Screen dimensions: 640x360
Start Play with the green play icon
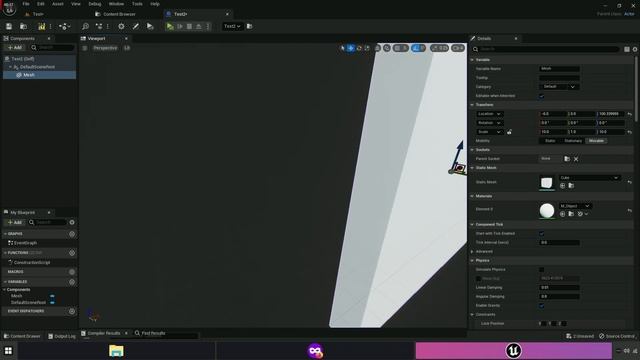tap(170, 26)
